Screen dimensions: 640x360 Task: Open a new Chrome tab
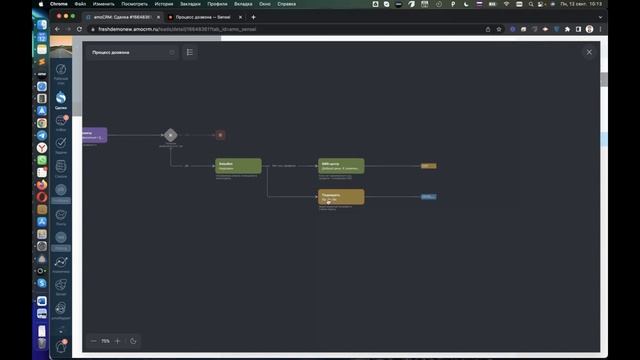coord(253,17)
